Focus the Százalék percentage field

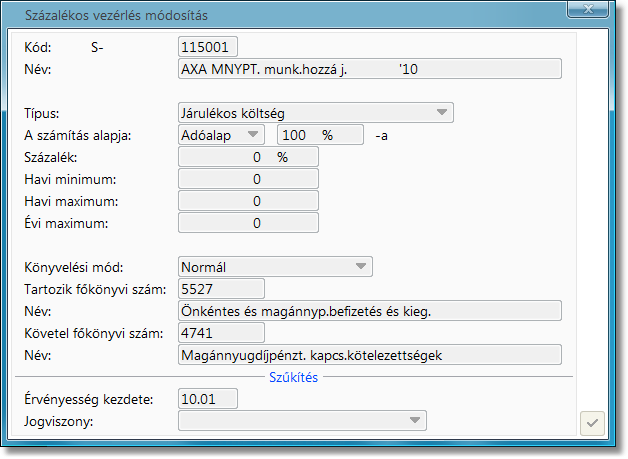pos(247,157)
